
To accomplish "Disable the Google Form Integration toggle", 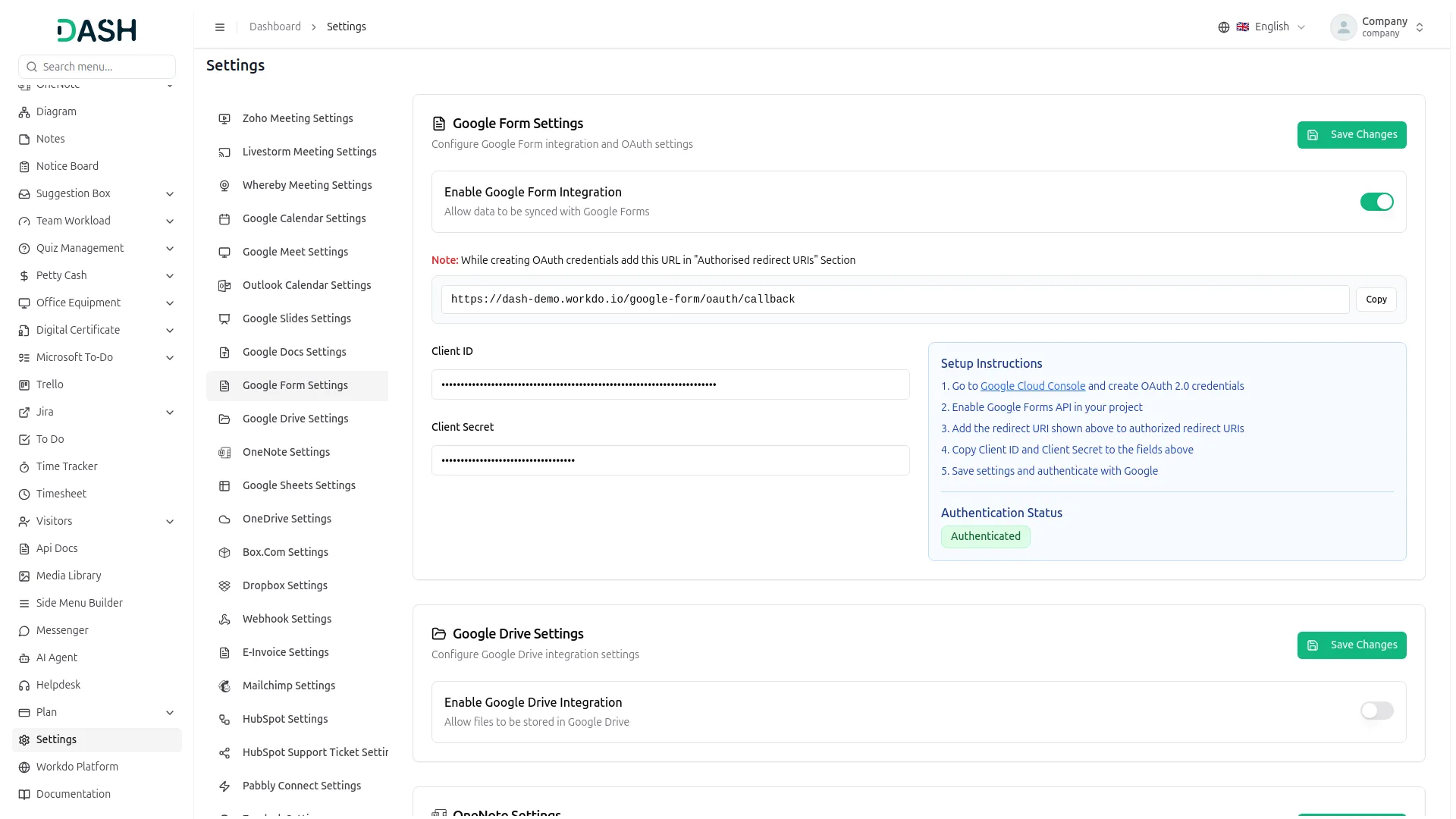I will (1376, 202).
